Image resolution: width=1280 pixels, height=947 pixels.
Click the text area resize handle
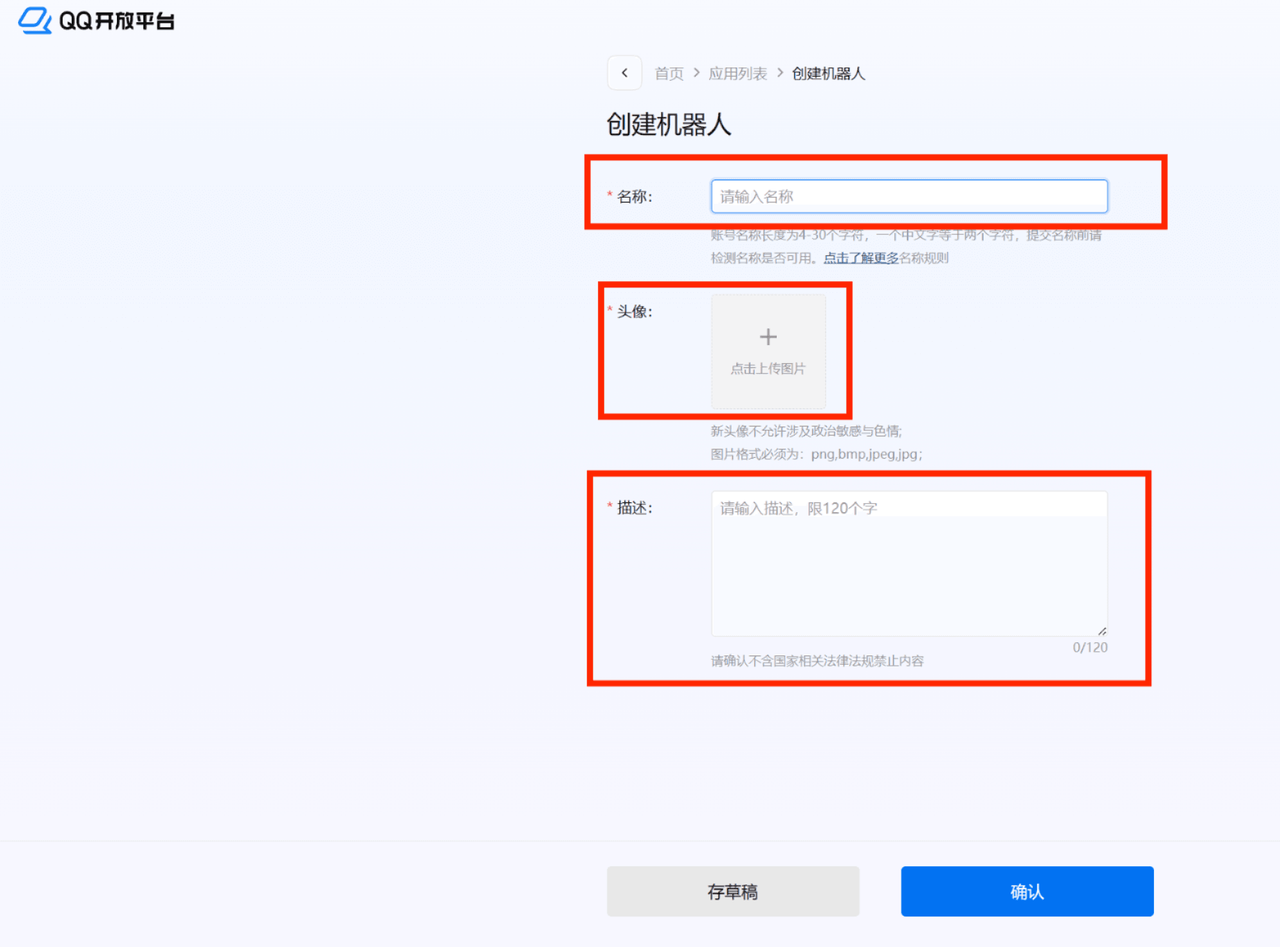pyautogui.click(x=1102, y=631)
